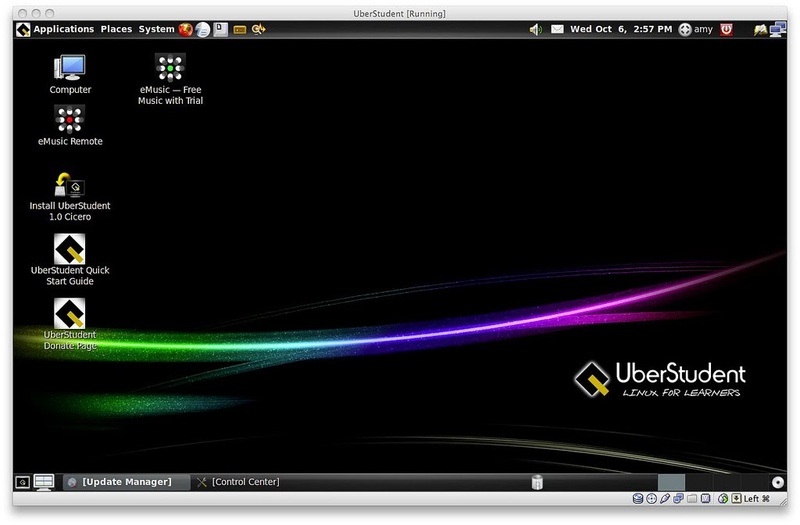Click the yellow card launcher in top panel
Screen dimensions: 800x525
coord(240,30)
